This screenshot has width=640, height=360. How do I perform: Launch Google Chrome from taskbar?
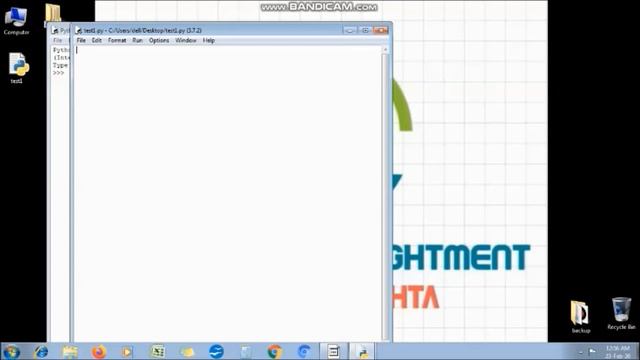(x=275, y=351)
